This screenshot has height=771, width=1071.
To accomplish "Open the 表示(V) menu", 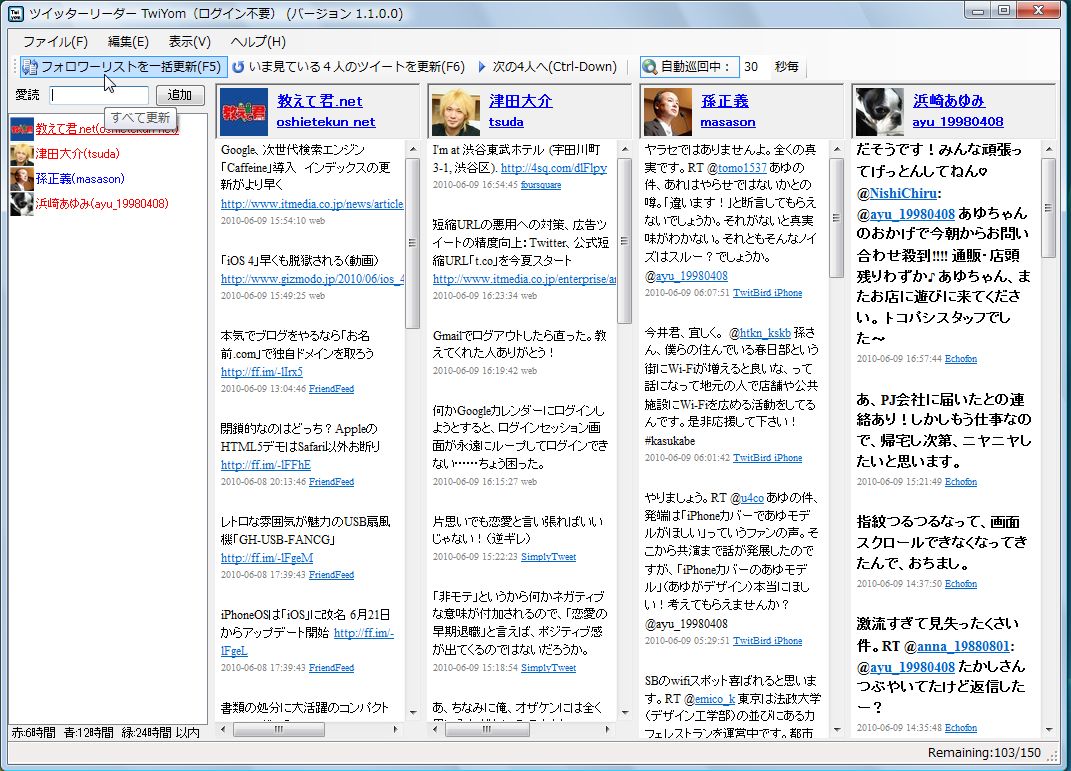I will click(190, 42).
